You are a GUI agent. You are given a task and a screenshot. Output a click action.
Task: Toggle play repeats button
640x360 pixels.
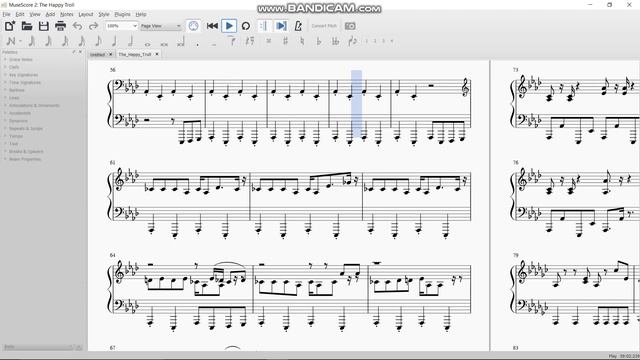tap(263, 26)
